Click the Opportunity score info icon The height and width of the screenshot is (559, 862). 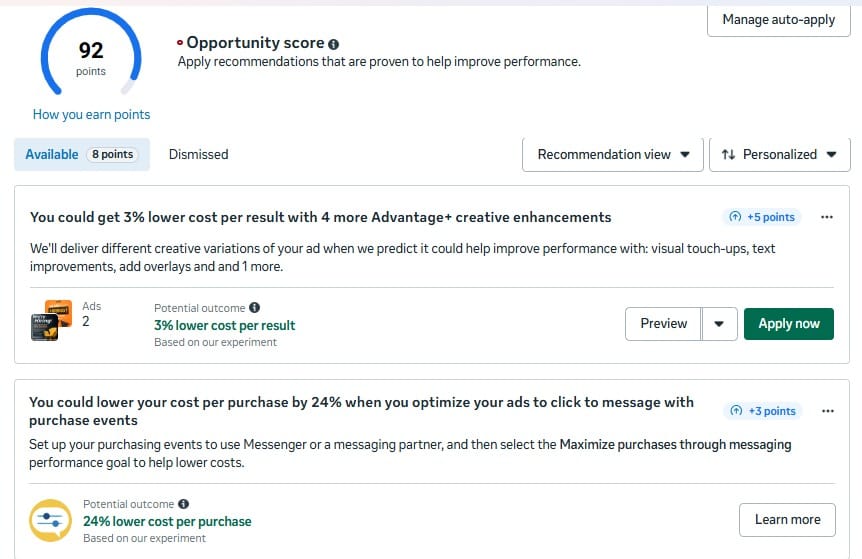pyautogui.click(x=334, y=44)
